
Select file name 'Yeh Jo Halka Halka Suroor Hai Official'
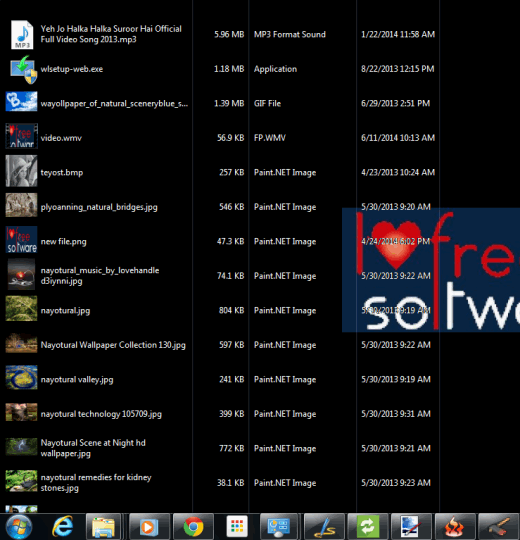[x=111, y=29]
